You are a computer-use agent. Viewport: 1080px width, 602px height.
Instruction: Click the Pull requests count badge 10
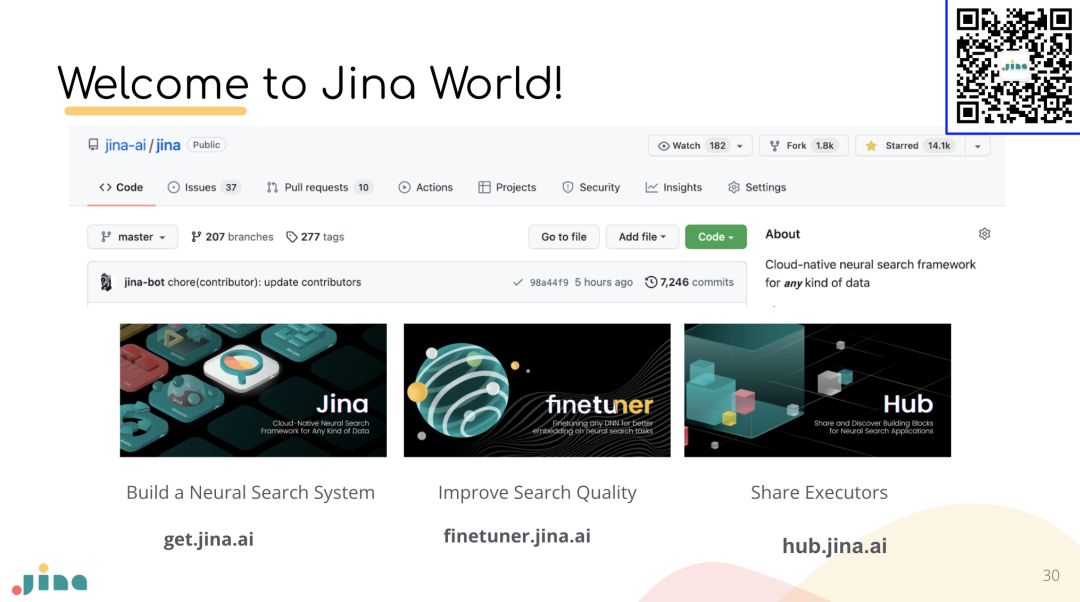(363, 187)
